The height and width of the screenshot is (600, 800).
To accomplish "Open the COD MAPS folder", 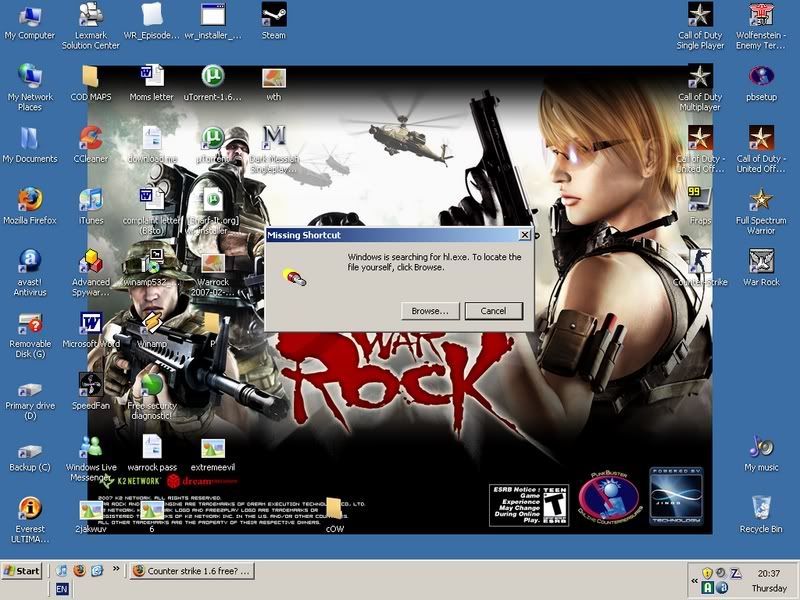I will click(90, 76).
